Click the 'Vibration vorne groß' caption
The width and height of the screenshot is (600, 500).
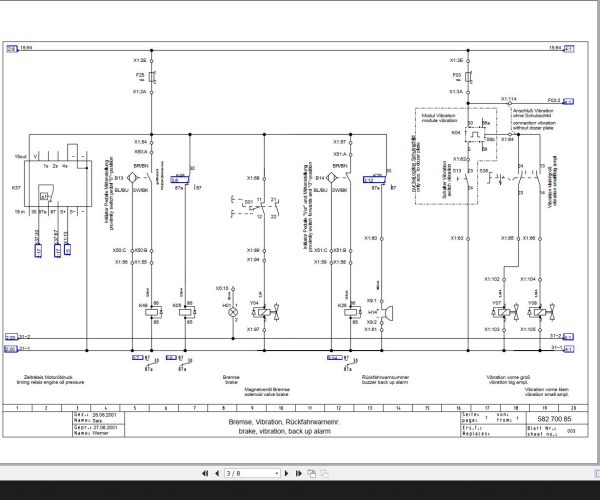click(508, 377)
